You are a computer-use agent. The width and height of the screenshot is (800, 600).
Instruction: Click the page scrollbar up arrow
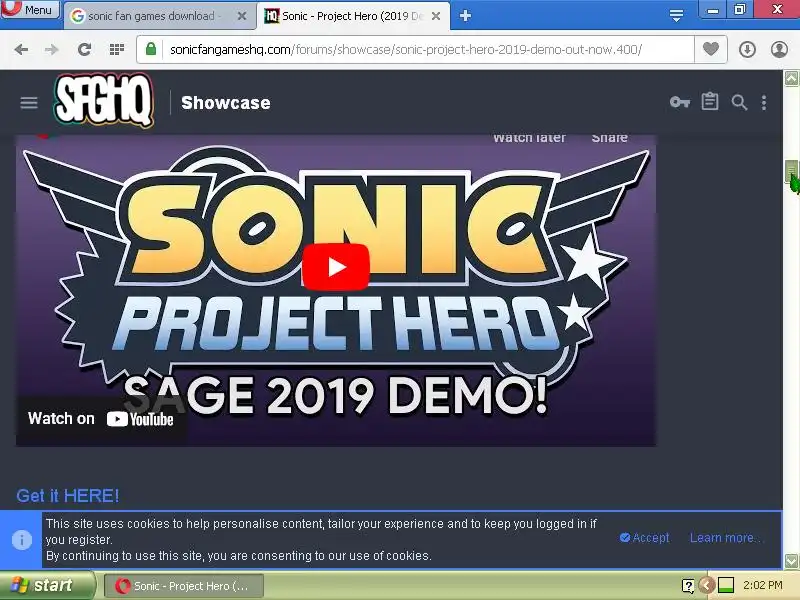791,78
